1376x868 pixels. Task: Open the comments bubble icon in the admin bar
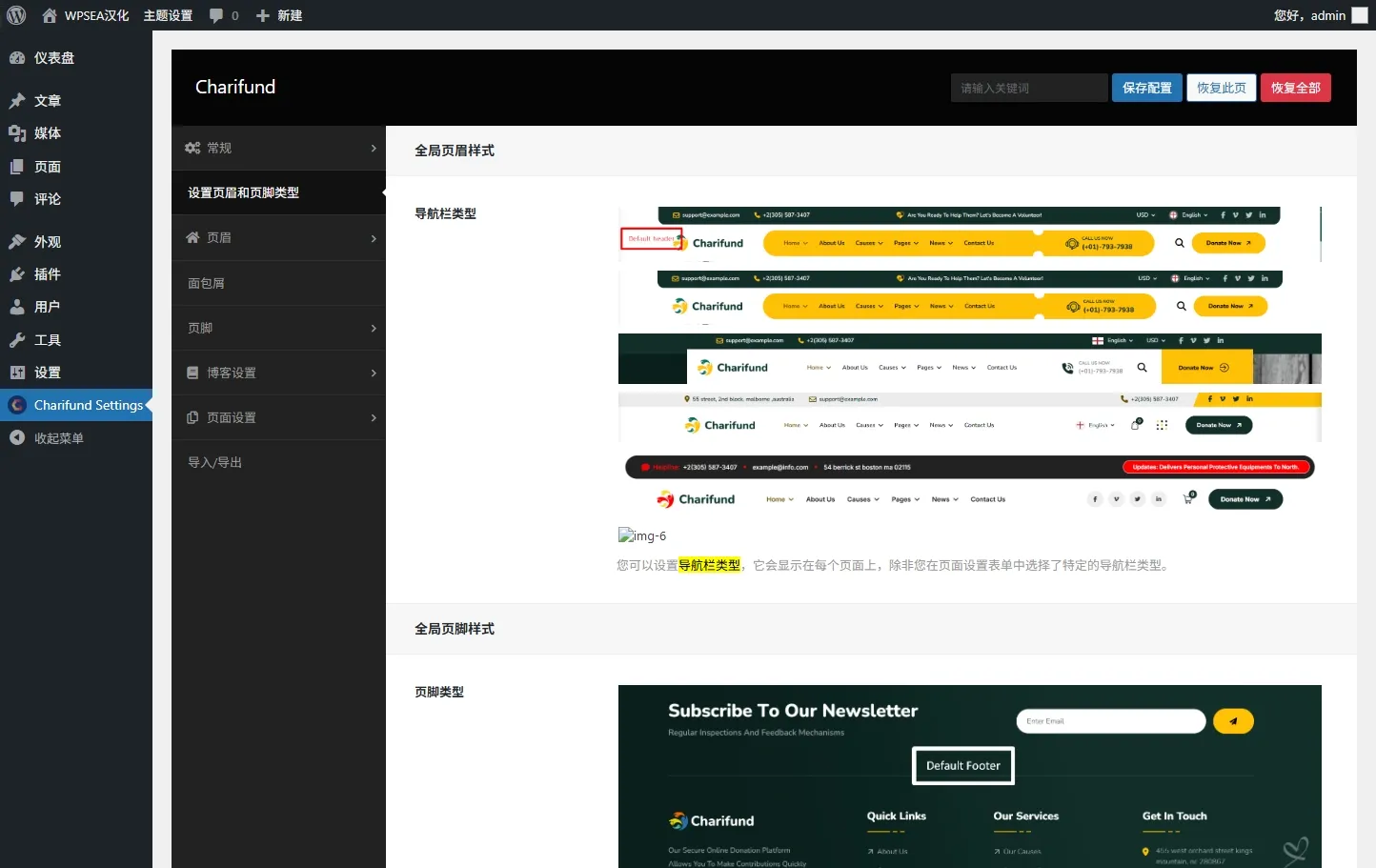coord(216,15)
